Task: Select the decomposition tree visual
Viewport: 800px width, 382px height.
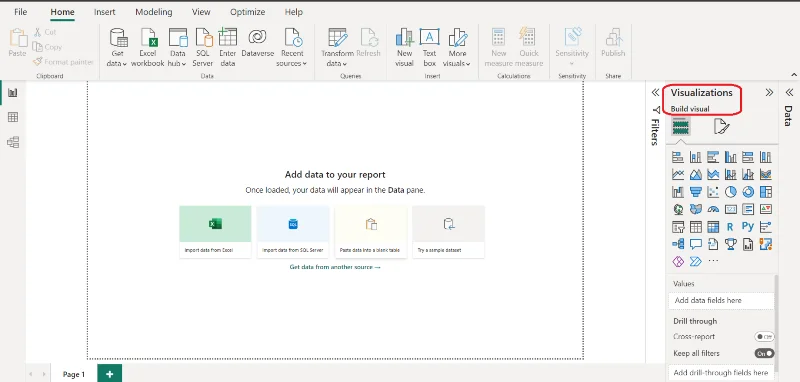Action: (x=678, y=244)
